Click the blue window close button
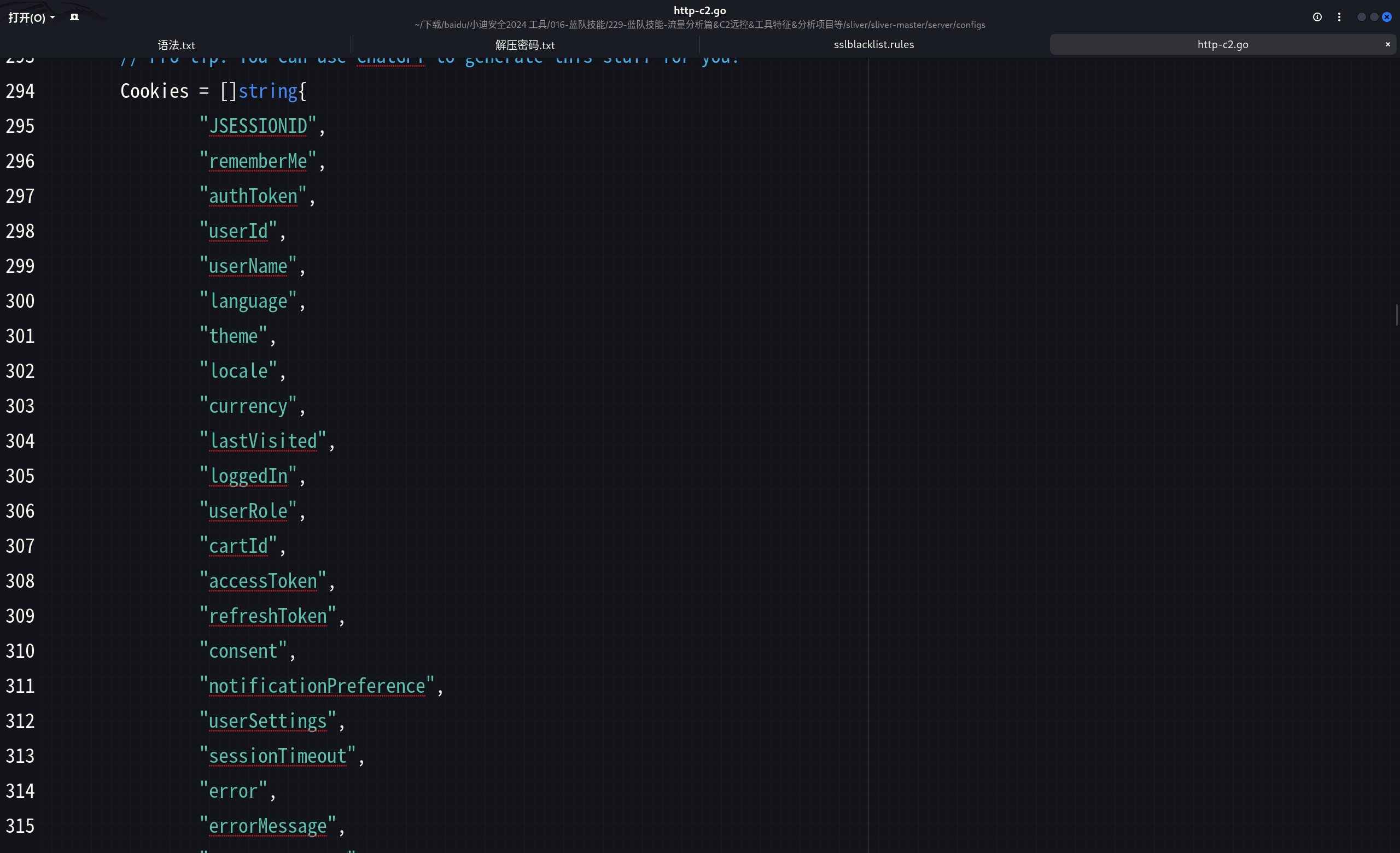Viewport: 1400px width, 853px height. [x=1387, y=17]
